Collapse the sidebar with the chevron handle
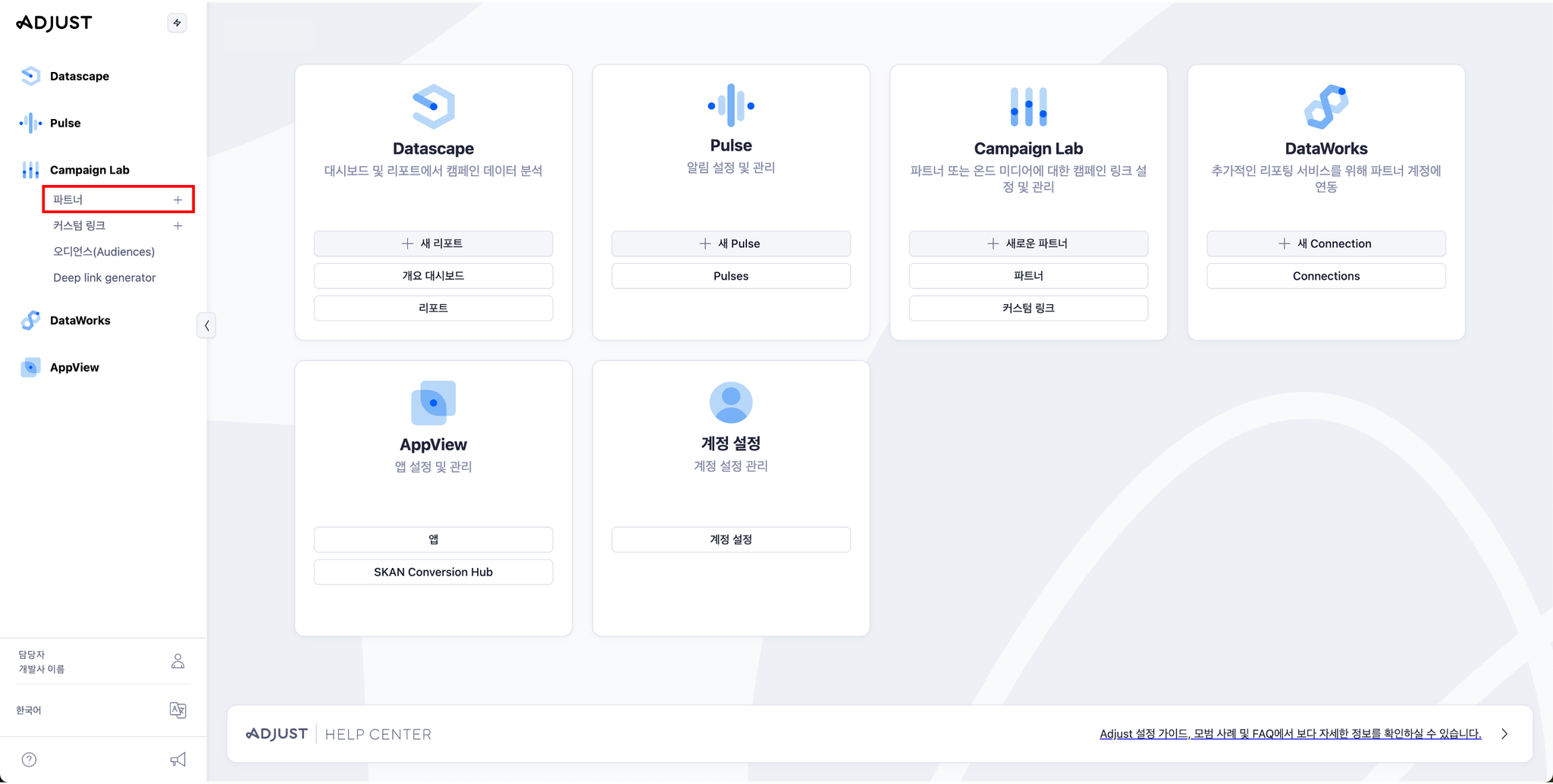This screenshot has width=1553, height=784. (x=206, y=325)
